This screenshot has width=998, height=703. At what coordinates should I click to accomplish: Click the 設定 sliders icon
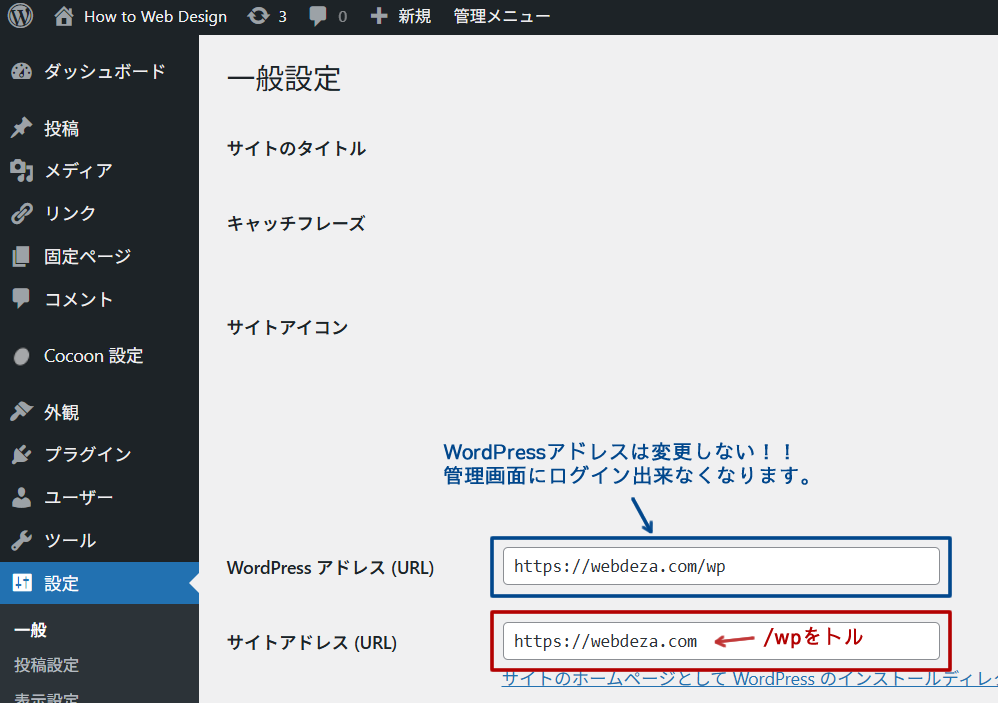pyautogui.click(x=22, y=582)
